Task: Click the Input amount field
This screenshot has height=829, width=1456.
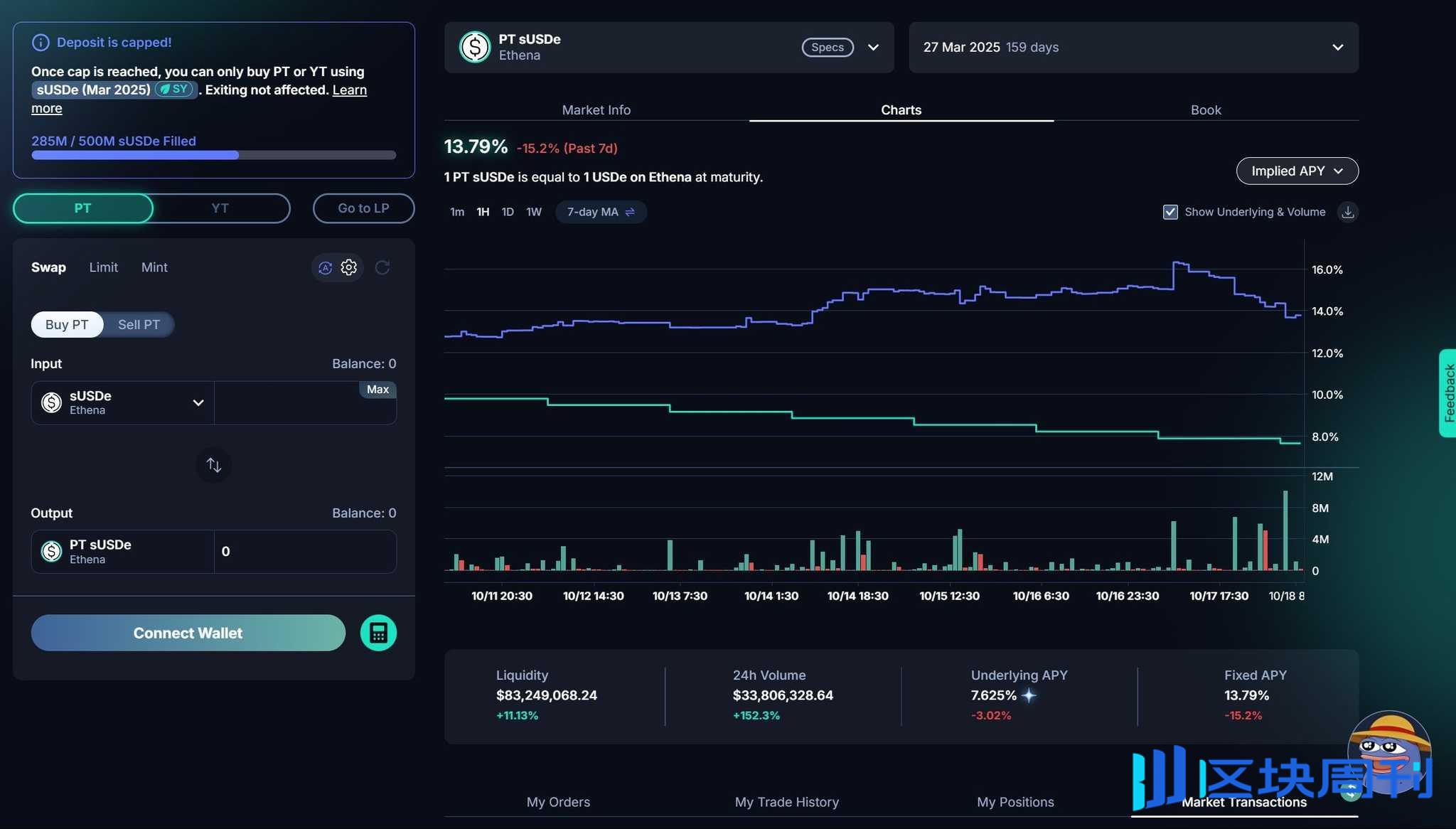Action: point(305,403)
